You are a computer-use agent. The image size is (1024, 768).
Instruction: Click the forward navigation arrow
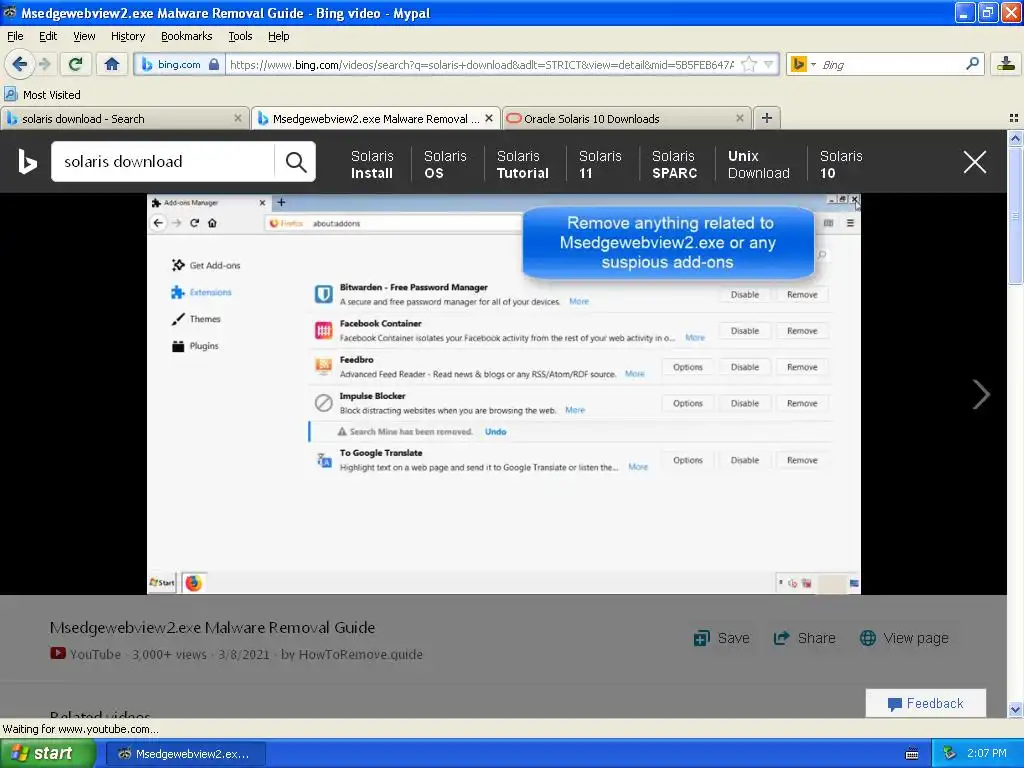coord(45,64)
